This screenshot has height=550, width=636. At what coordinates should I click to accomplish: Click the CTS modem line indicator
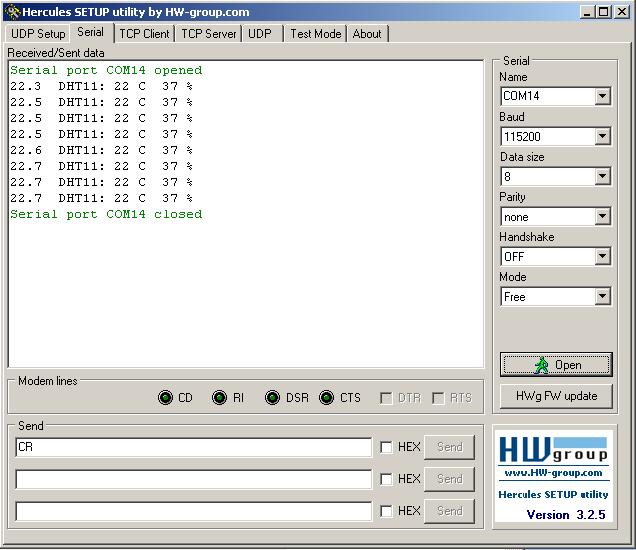[327, 397]
